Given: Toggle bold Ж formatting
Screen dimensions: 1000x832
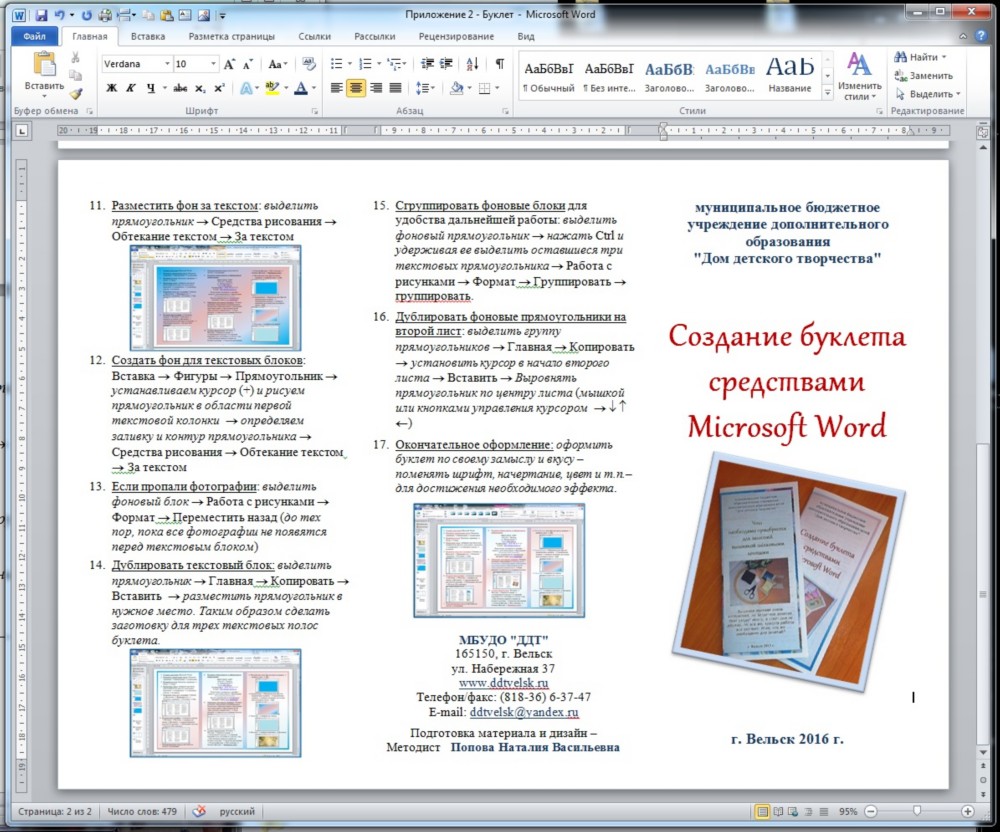Looking at the screenshot, I should pyautogui.click(x=112, y=88).
